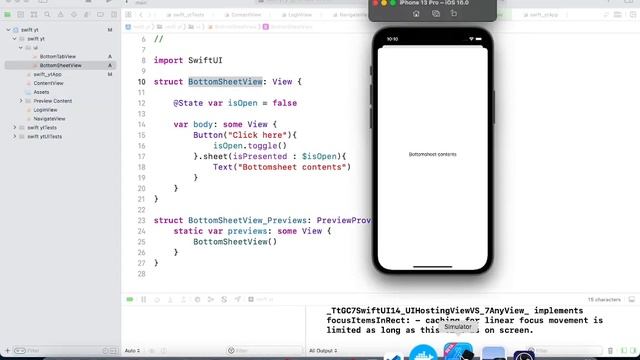Click BottomSheetView symbol in jump bar

pyautogui.click(x=288, y=27)
